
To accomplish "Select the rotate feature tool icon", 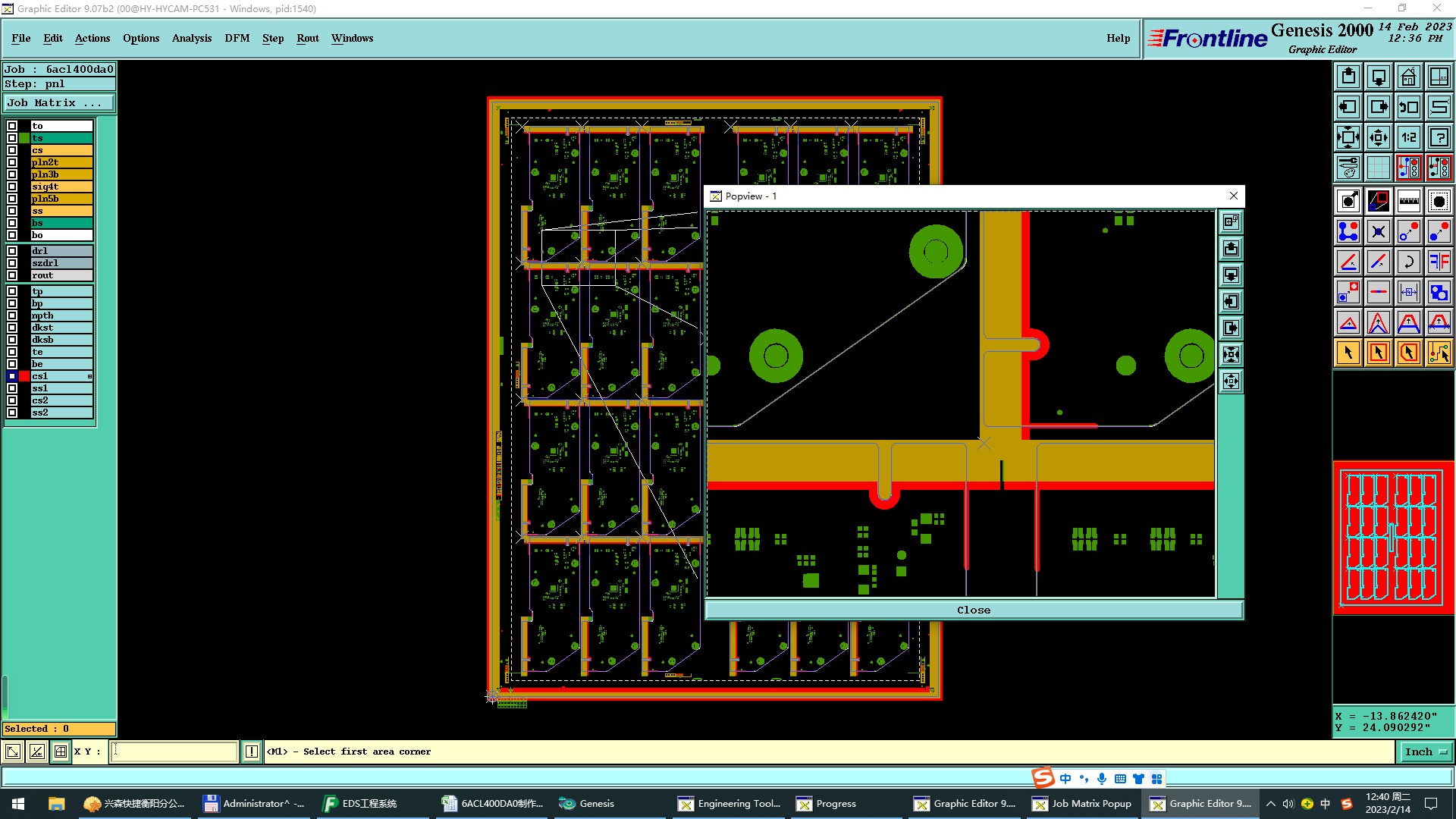I will coord(1408,262).
